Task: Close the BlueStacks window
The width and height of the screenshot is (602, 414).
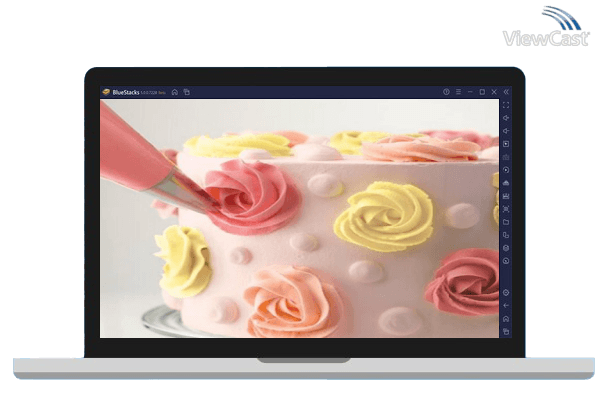Action: tap(494, 92)
